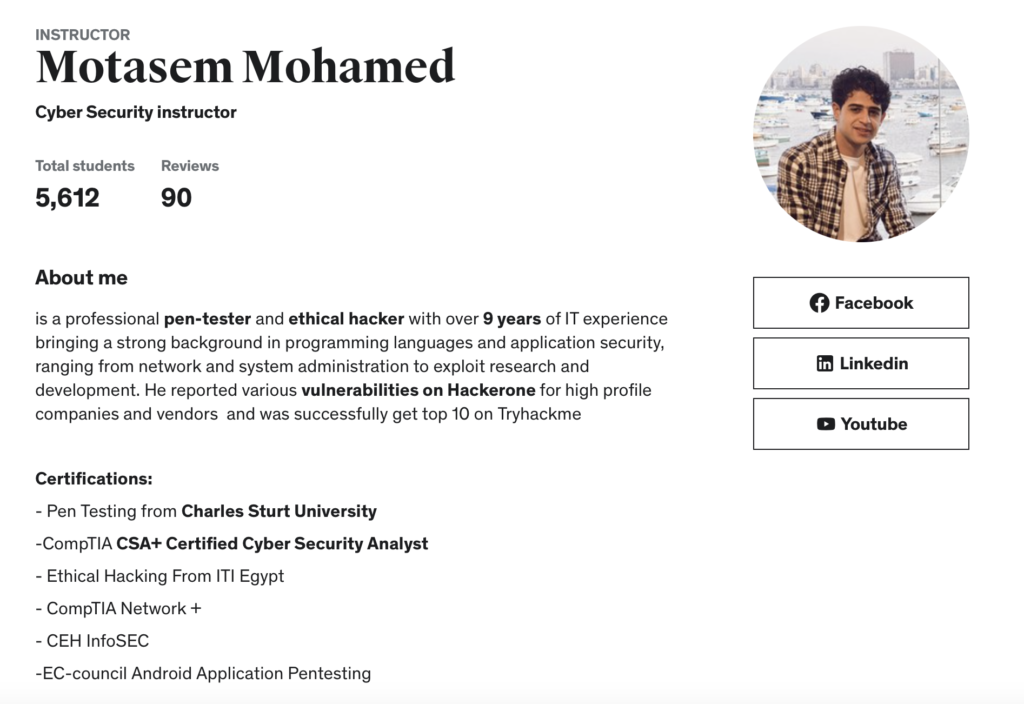Click the Facebook logo icon
The image size is (1024, 704).
pyautogui.click(x=819, y=303)
